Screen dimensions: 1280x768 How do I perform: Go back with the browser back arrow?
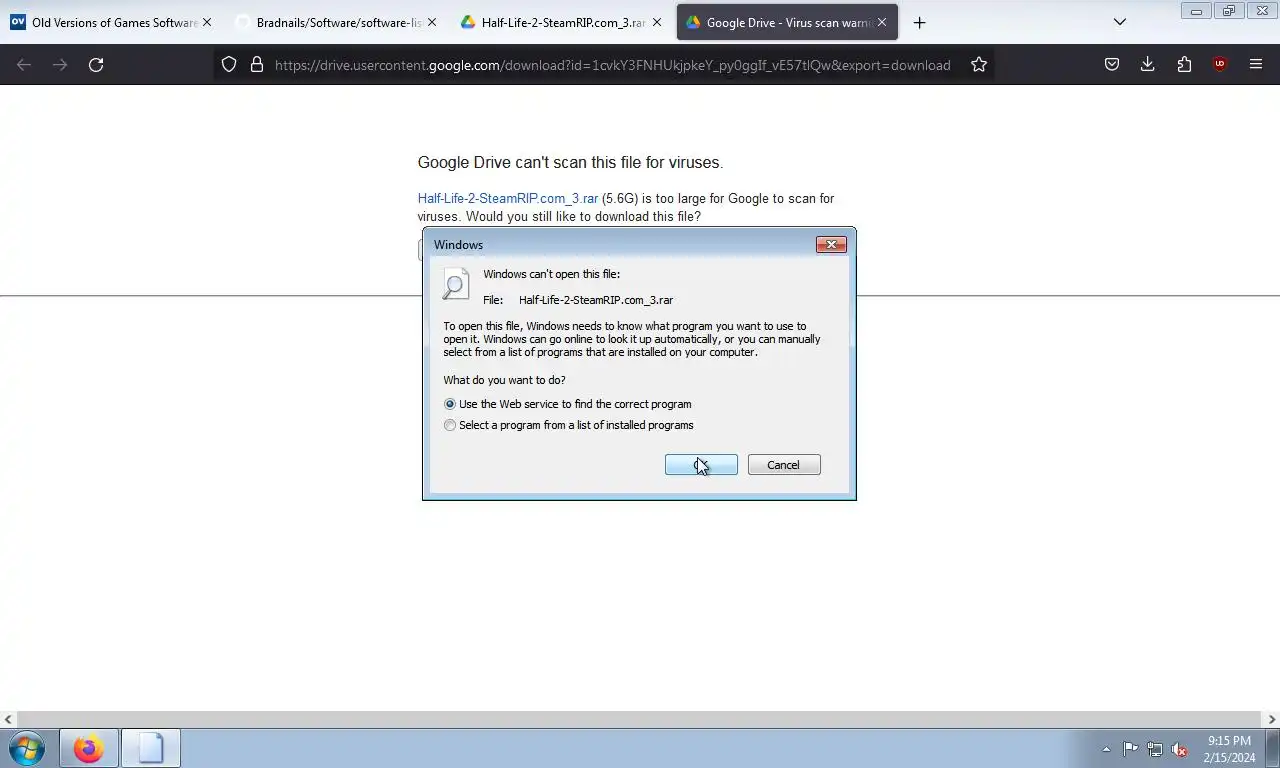(24, 64)
